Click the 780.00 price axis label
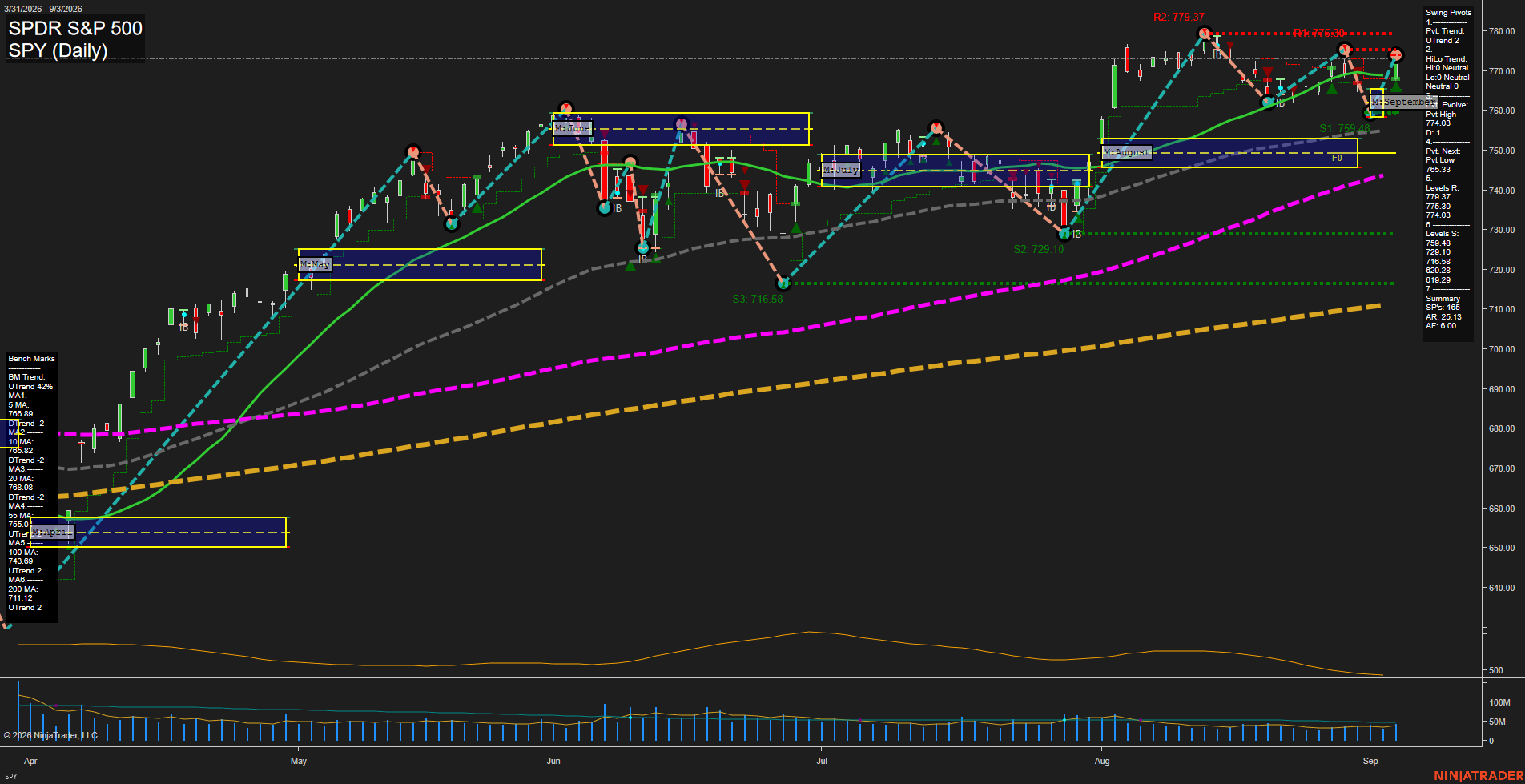1525x784 pixels. pos(1501,32)
